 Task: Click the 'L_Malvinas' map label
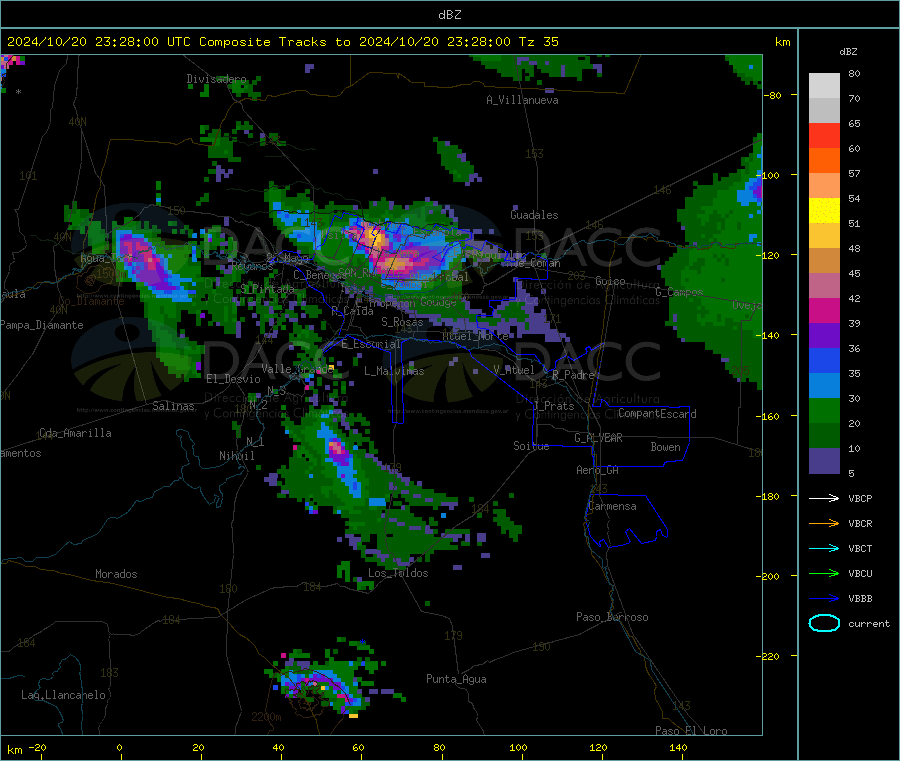point(394,371)
